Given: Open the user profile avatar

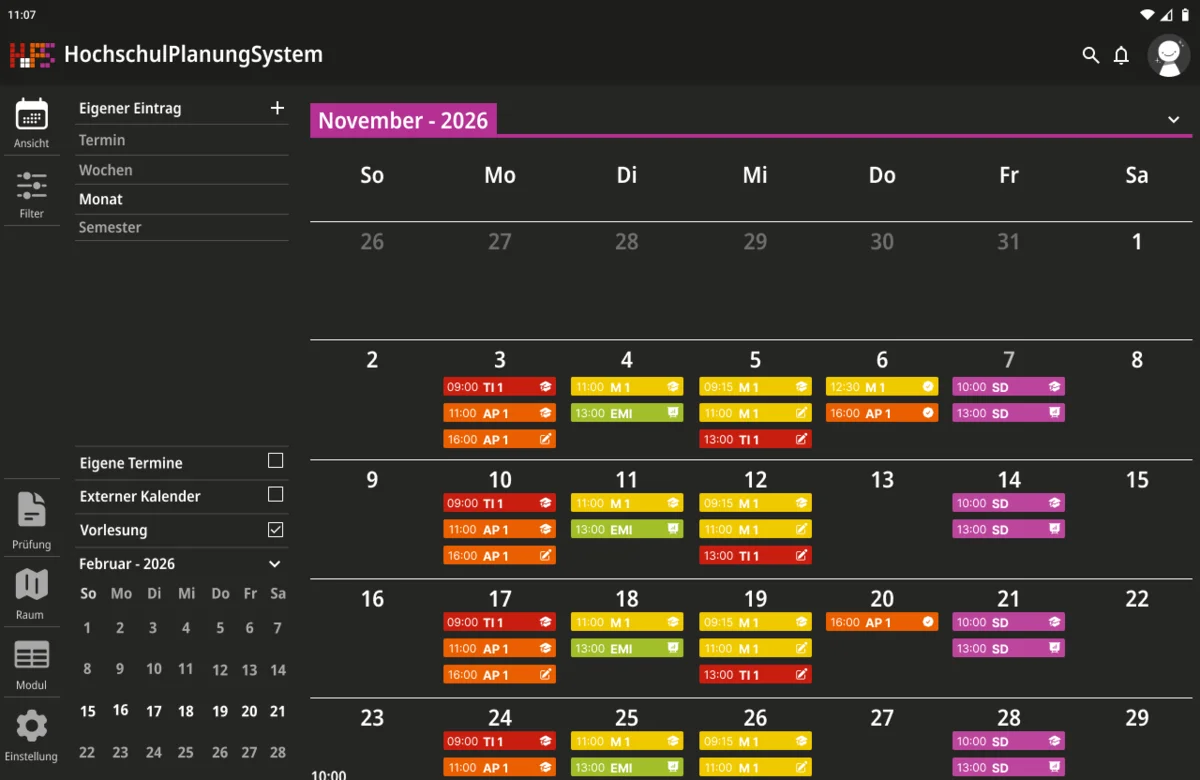Looking at the screenshot, I should (x=1168, y=55).
